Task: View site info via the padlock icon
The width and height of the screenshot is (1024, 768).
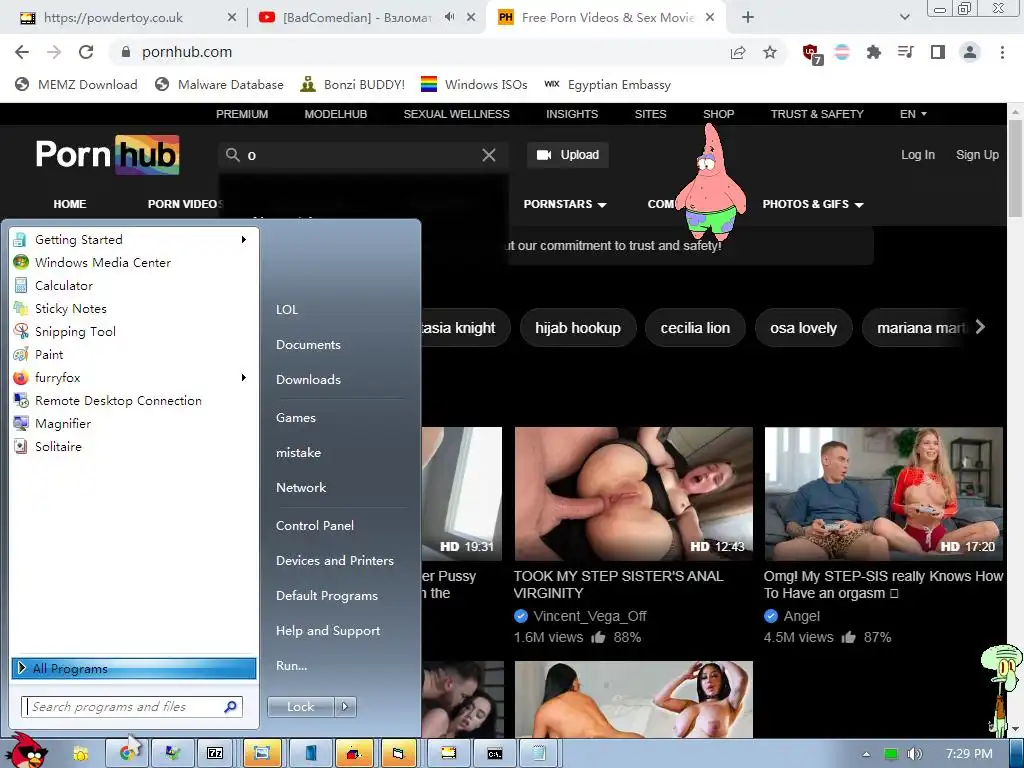Action: click(x=126, y=52)
